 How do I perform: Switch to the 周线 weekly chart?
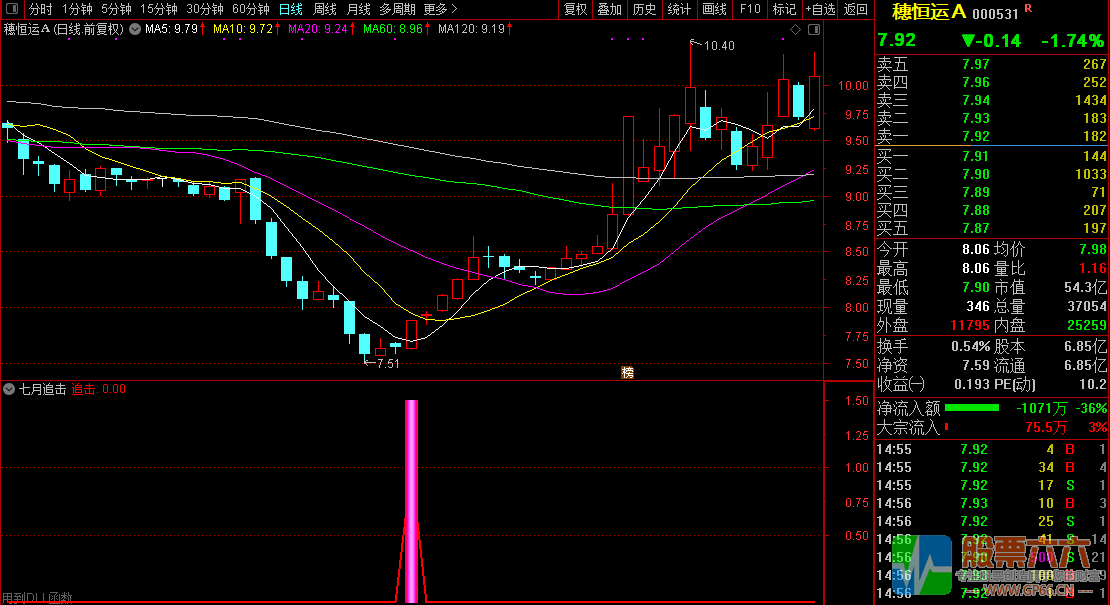click(x=325, y=9)
